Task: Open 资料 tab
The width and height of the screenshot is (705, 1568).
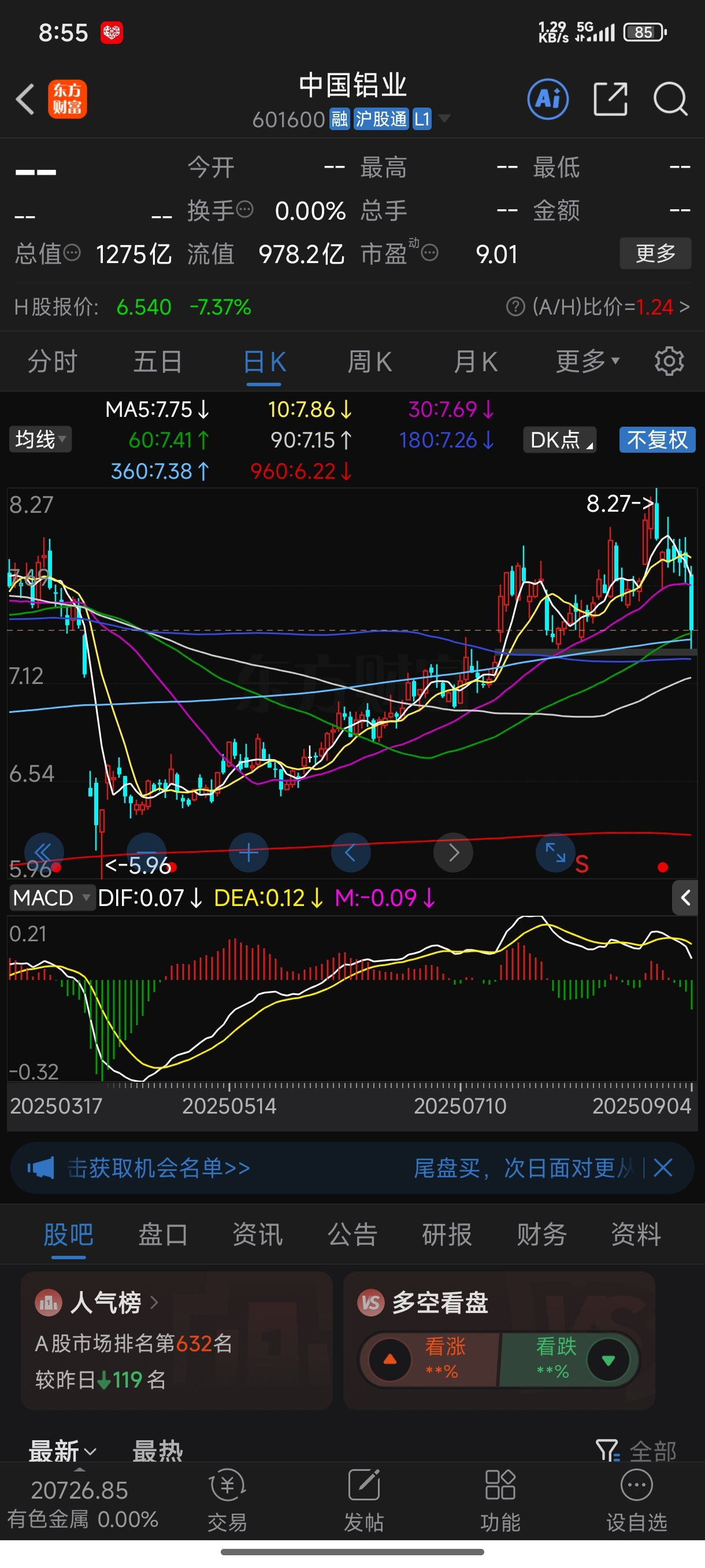Action: 636,1235
